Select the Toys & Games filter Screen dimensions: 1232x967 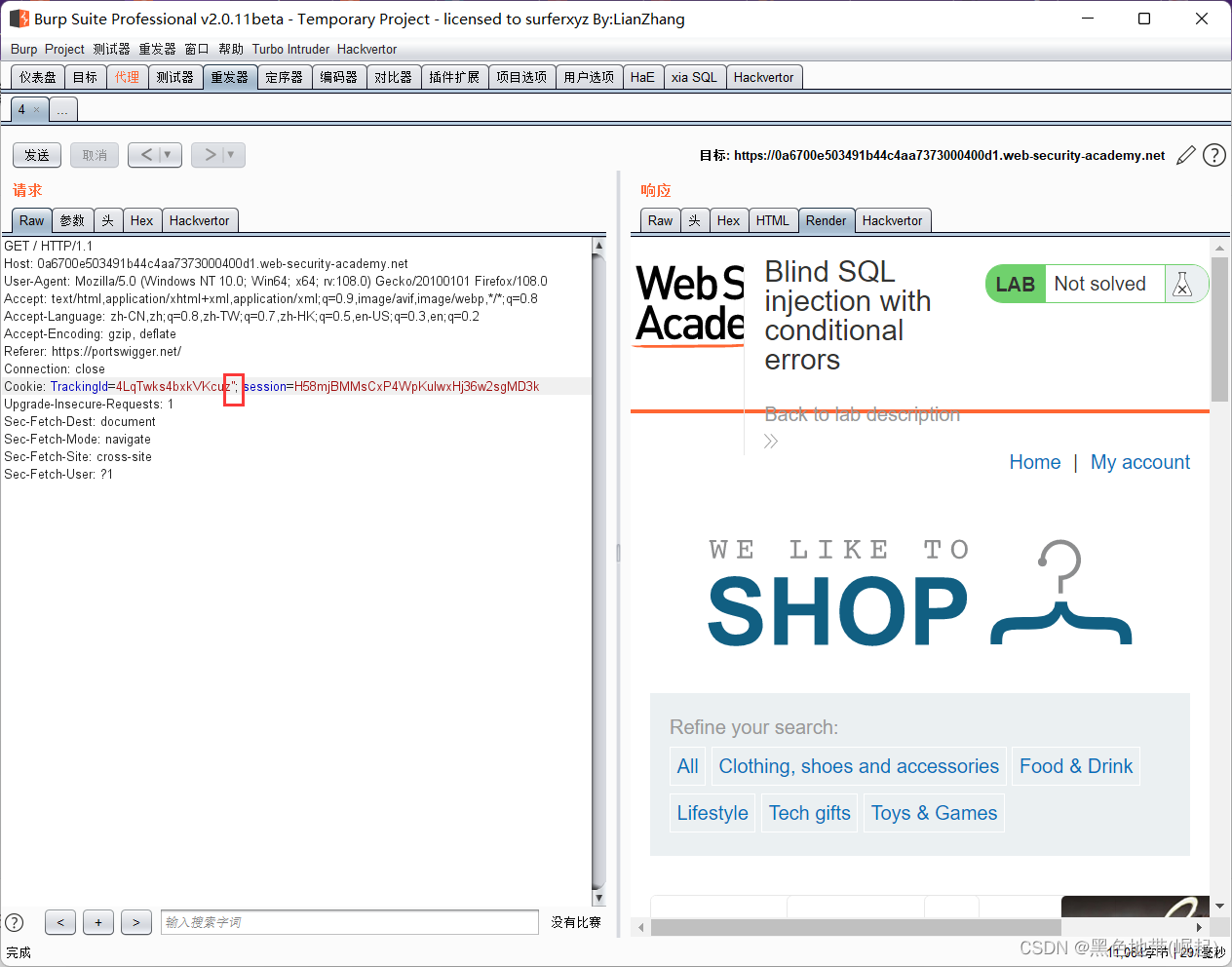[x=934, y=813]
